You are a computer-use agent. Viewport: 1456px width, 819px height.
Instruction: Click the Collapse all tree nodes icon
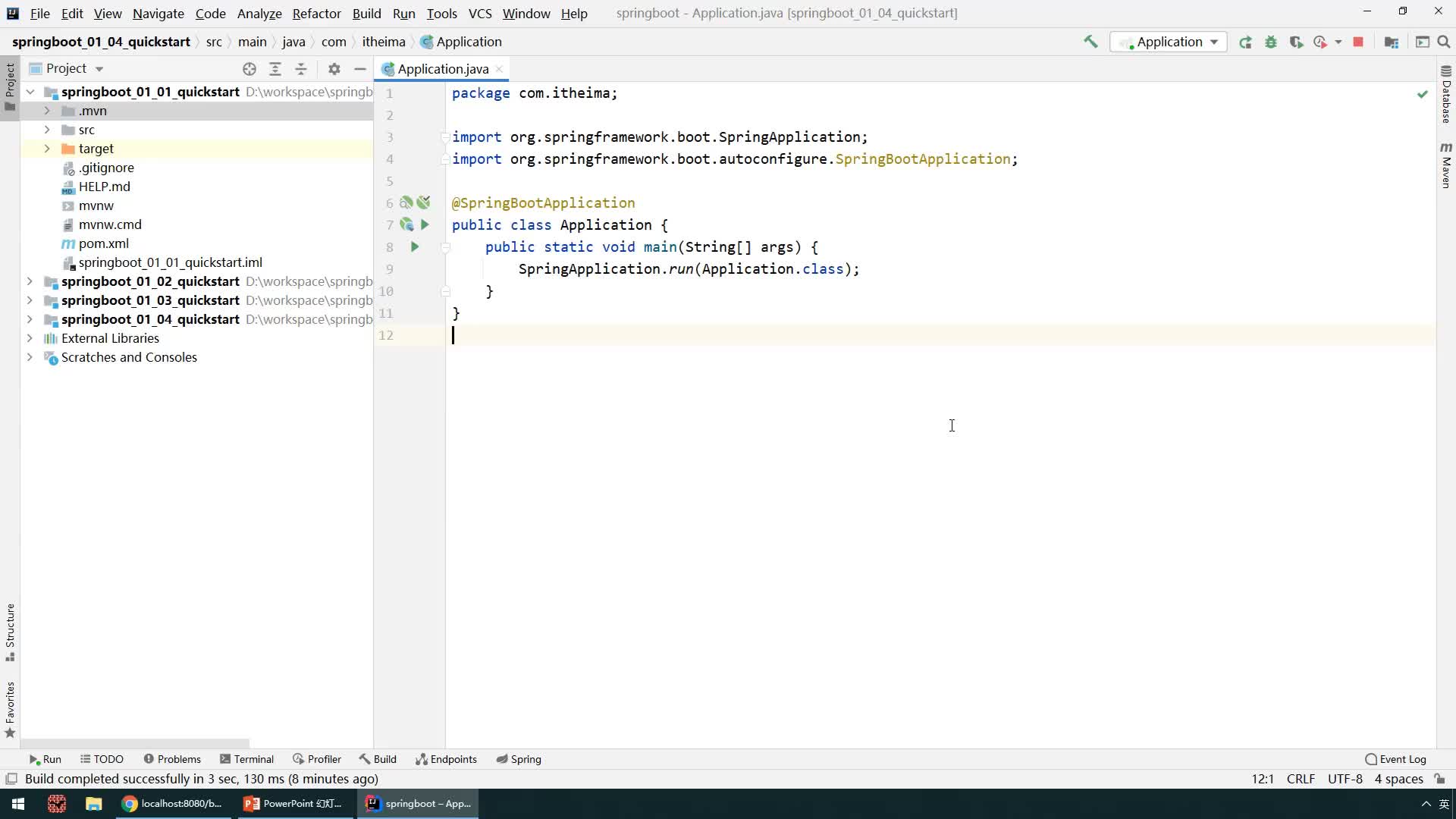300,68
